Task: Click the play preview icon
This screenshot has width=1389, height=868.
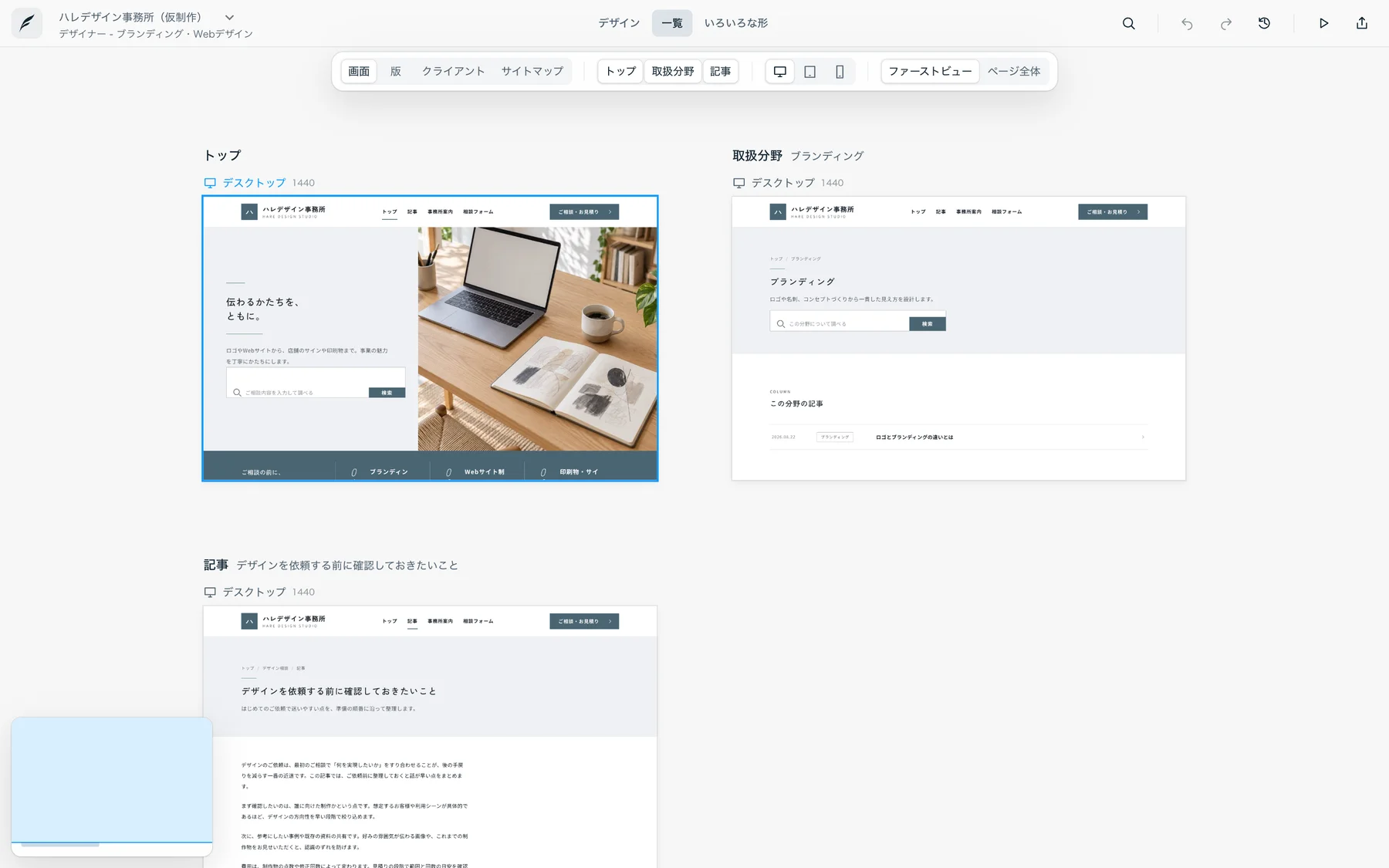Action: (1323, 23)
